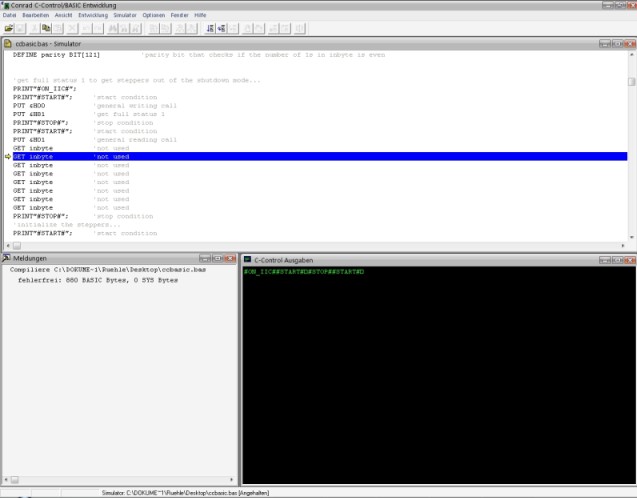Open the Optionen menu
Screen dimensions: 637x498
click(154, 15)
